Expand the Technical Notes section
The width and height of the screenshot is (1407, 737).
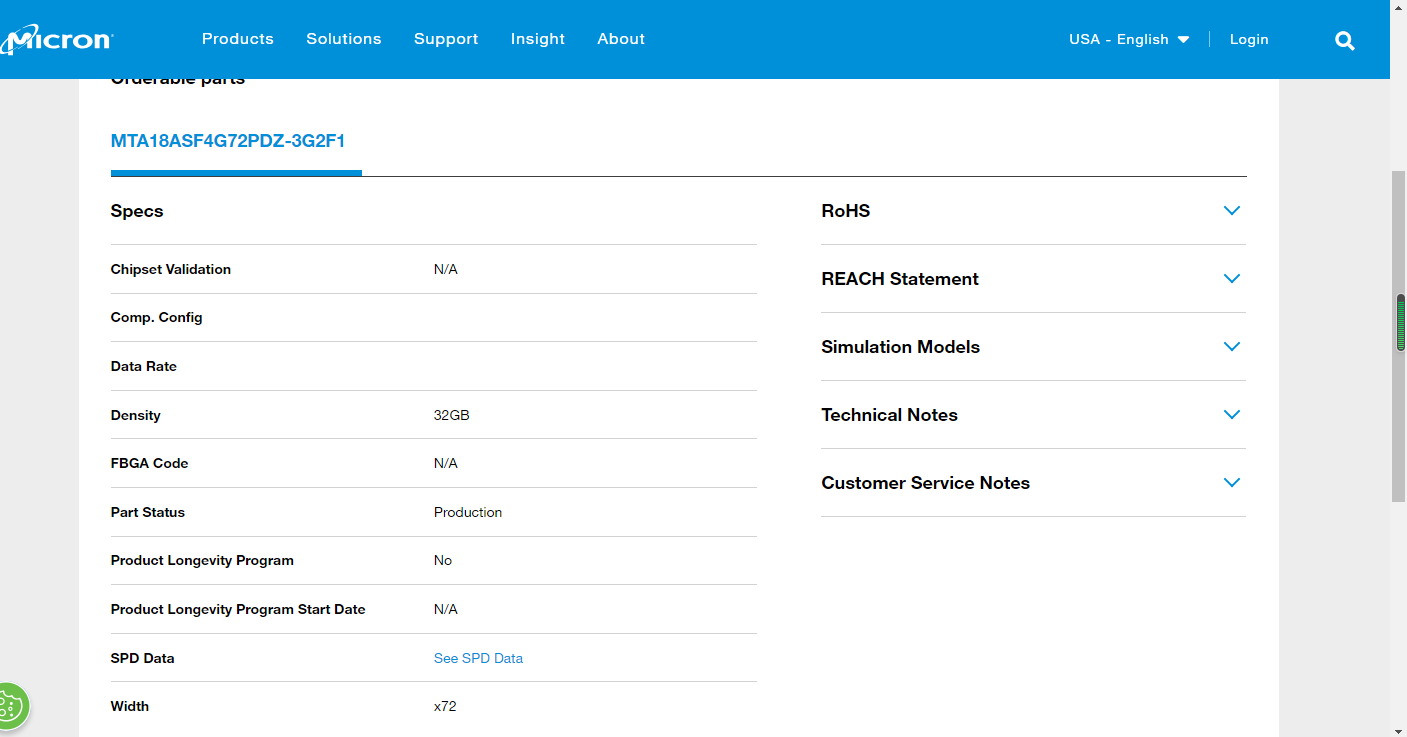click(1033, 415)
